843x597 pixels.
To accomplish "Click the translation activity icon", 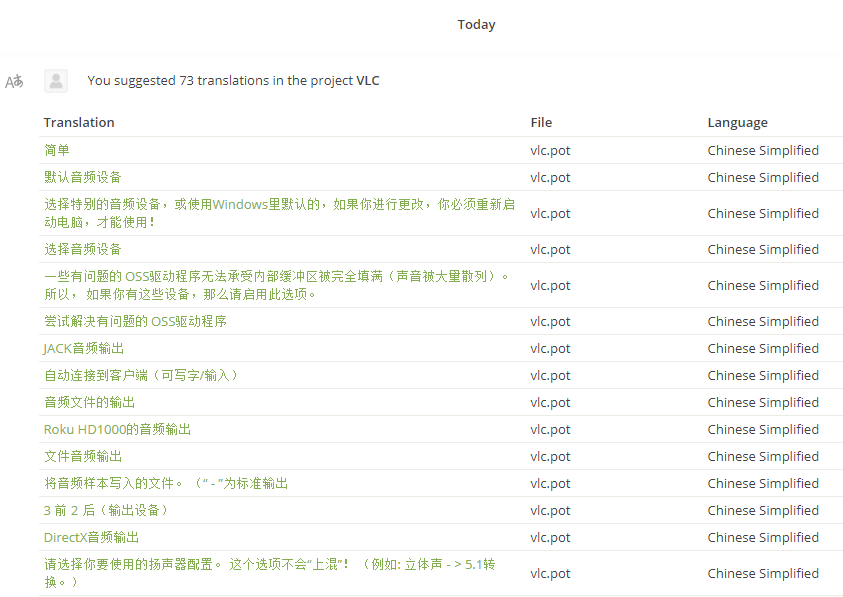I will tap(14, 82).
